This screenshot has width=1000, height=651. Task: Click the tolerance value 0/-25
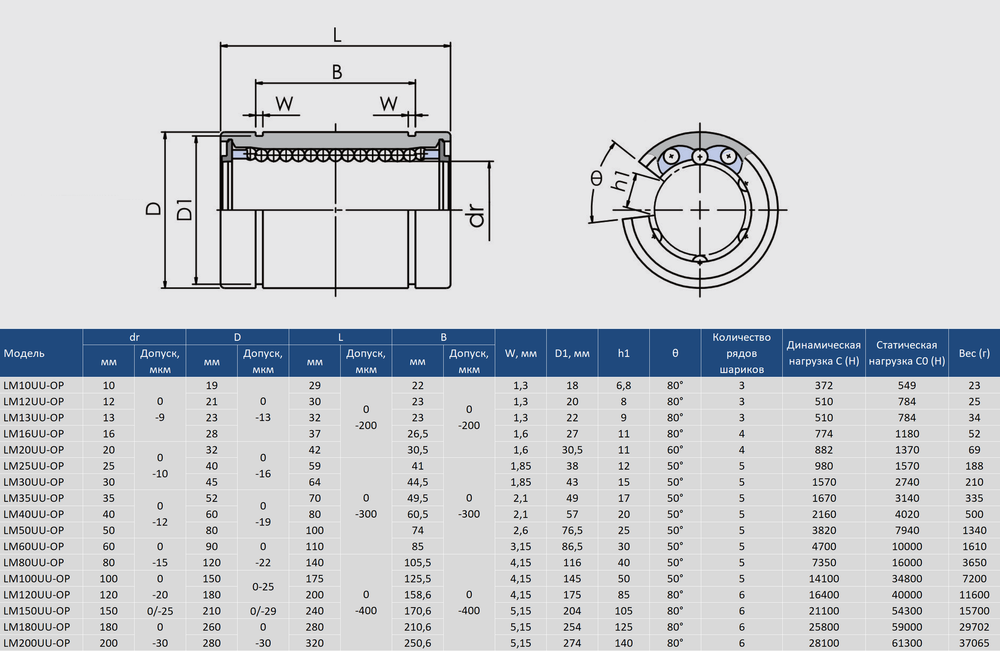coord(160,611)
